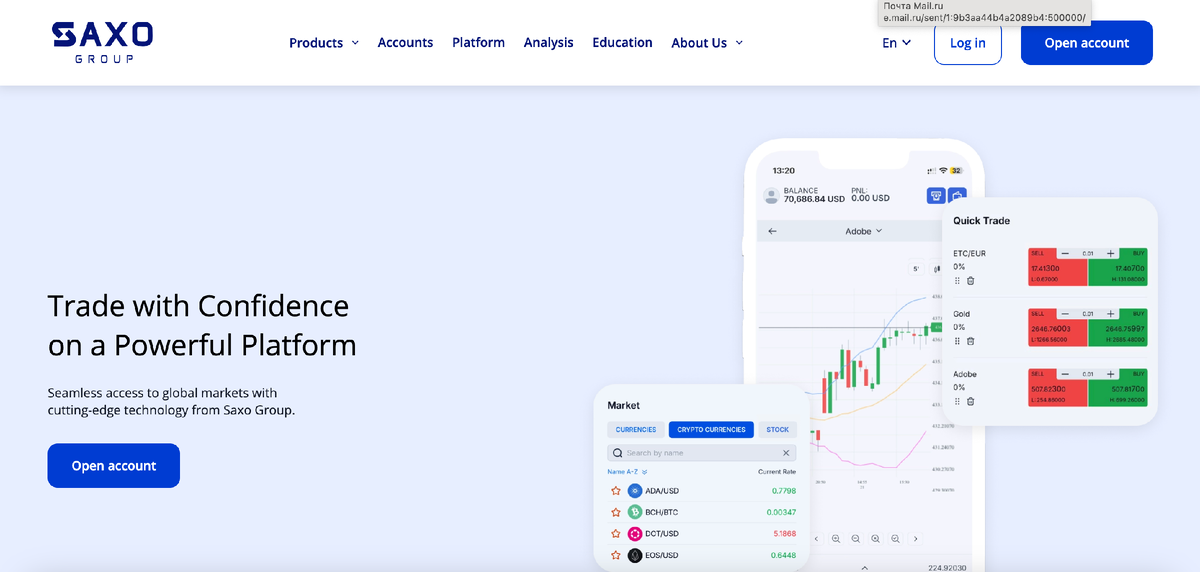Click the Search by name field

pyautogui.click(x=702, y=453)
